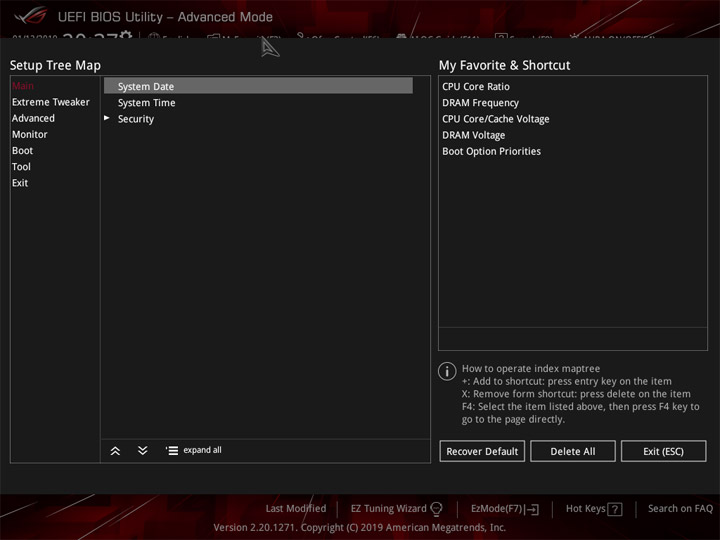Click the EzMode arrow icon
The width and height of the screenshot is (720, 540).
tap(532, 509)
